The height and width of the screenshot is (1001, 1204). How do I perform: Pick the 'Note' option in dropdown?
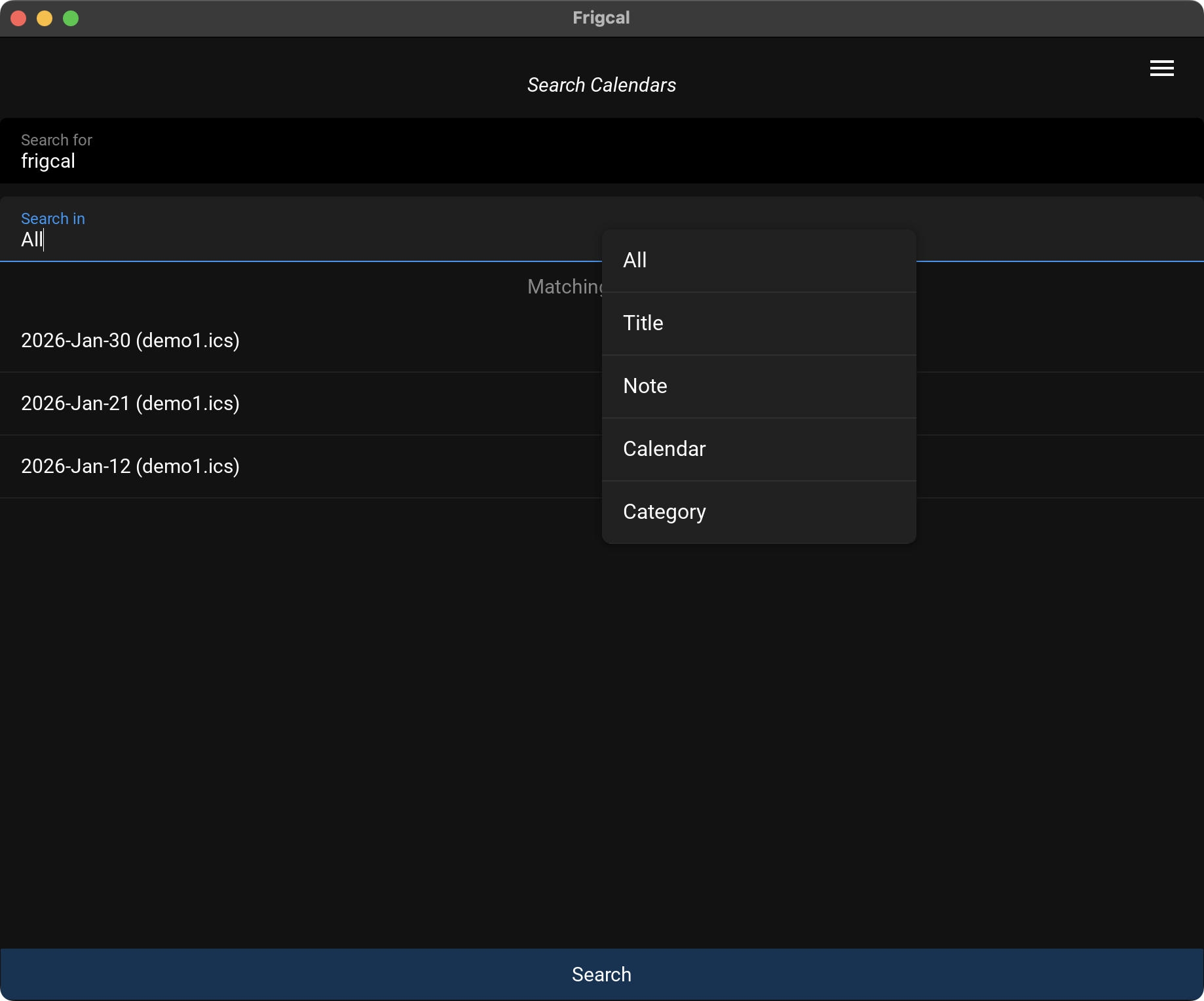pyautogui.click(x=759, y=386)
